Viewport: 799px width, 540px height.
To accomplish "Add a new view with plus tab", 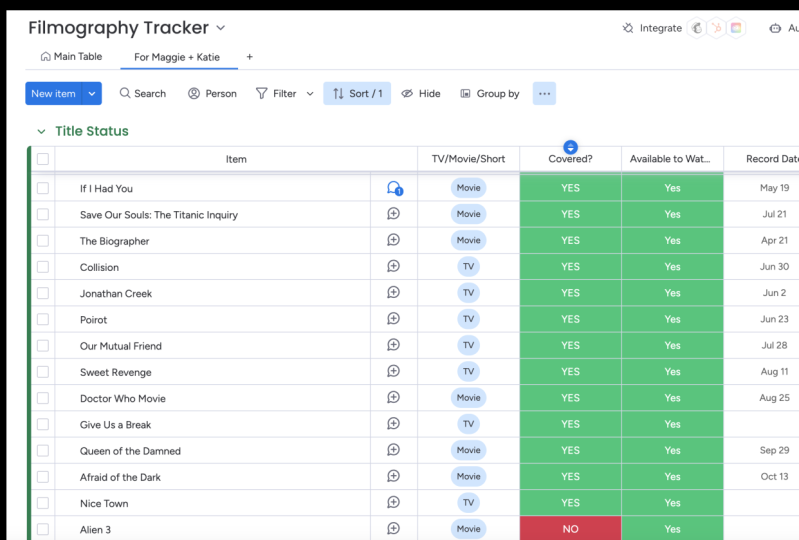I will click(x=250, y=57).
